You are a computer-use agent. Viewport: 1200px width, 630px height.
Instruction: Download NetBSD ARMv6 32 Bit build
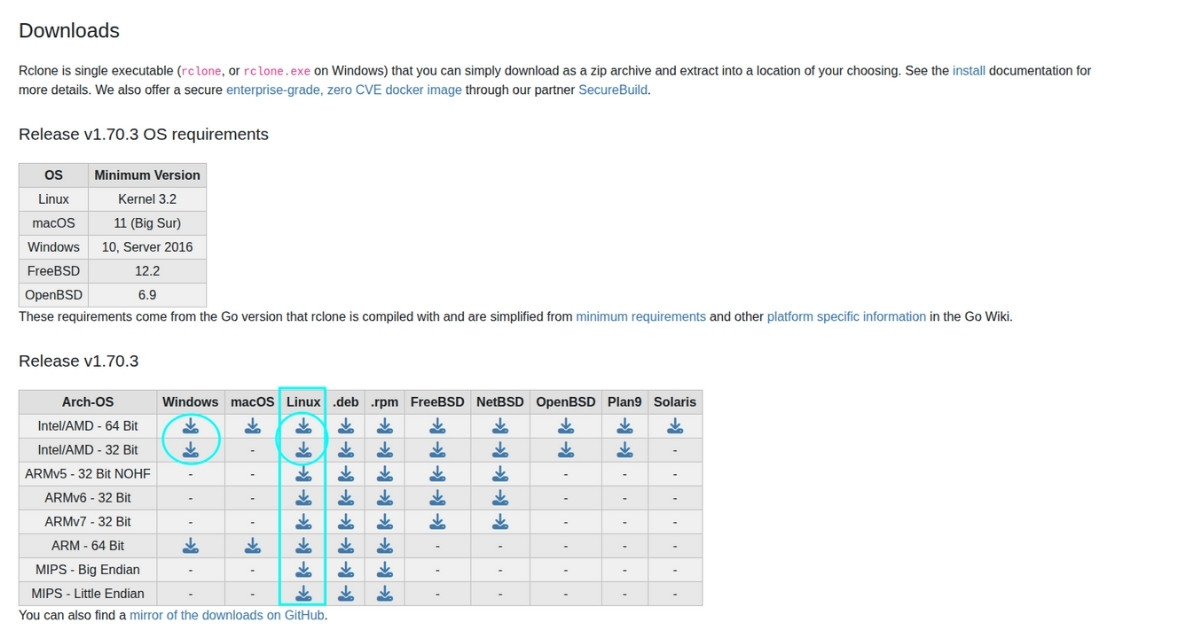pyautogui.click(x=500, y=497)
